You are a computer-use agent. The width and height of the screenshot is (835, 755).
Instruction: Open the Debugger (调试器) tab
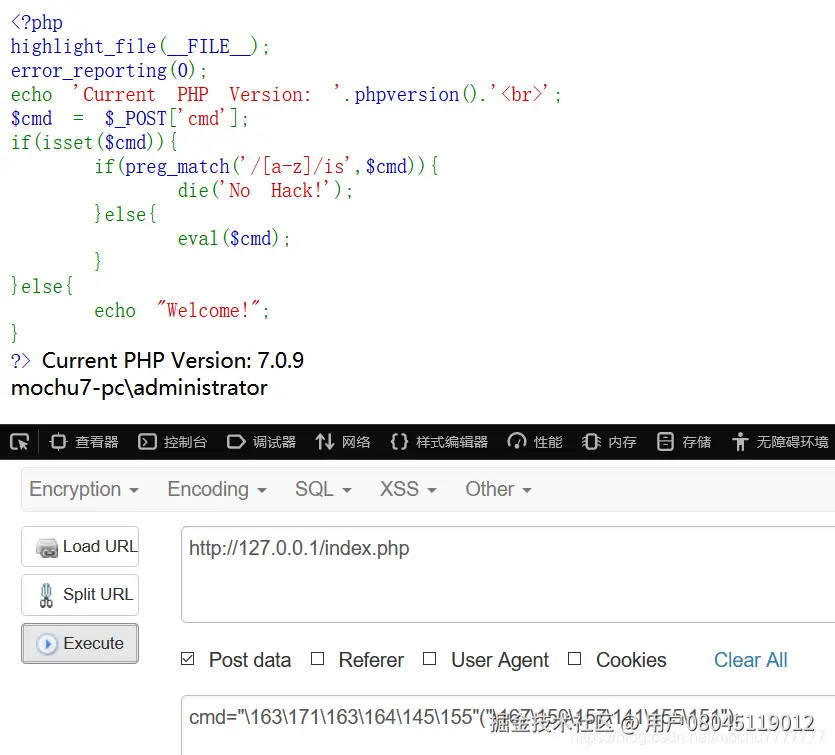click(261, 442)
